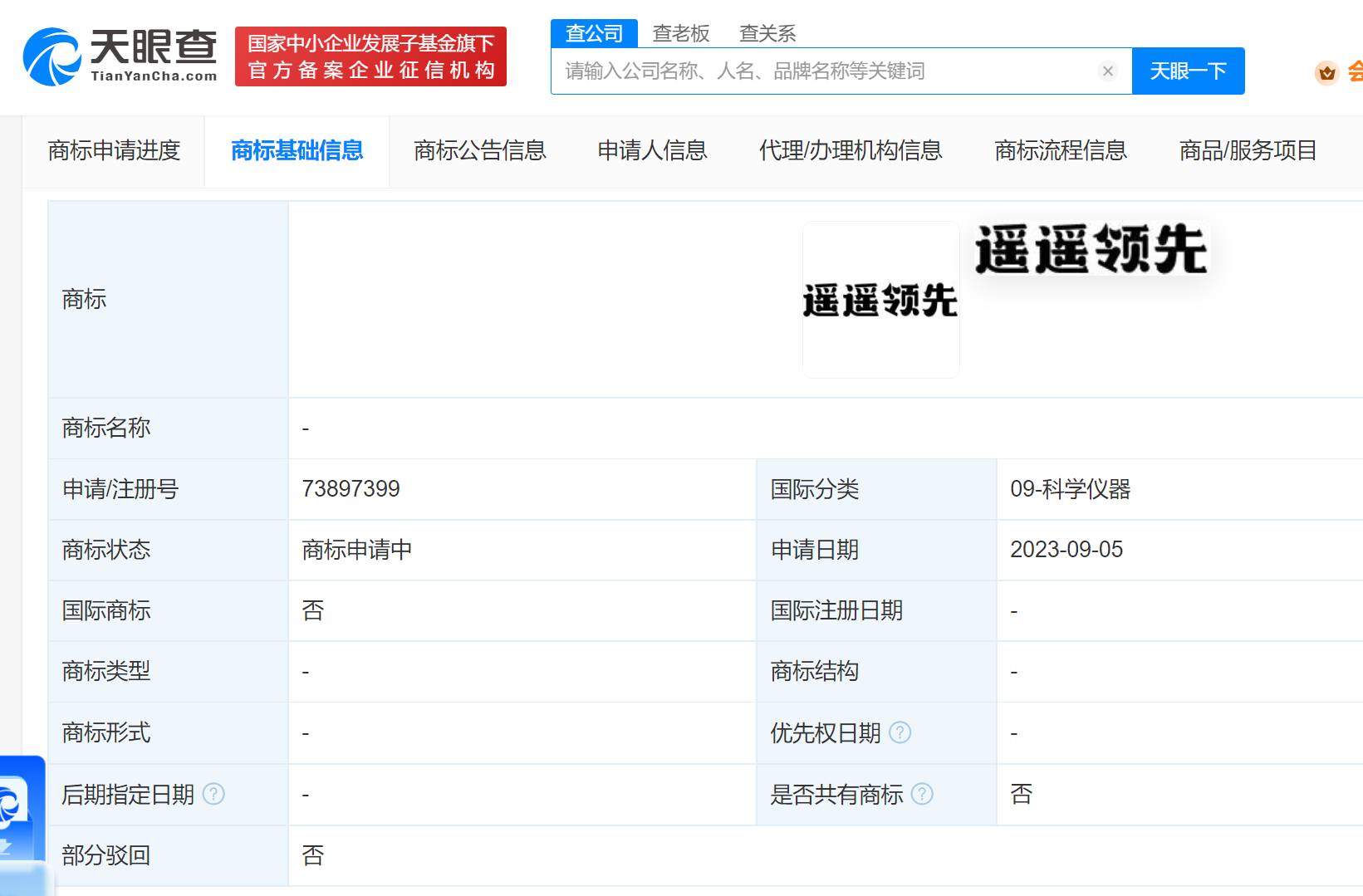View the 遥遥领先 trademark image
This screenshot has width=1363, height=896.
point(880,299)
